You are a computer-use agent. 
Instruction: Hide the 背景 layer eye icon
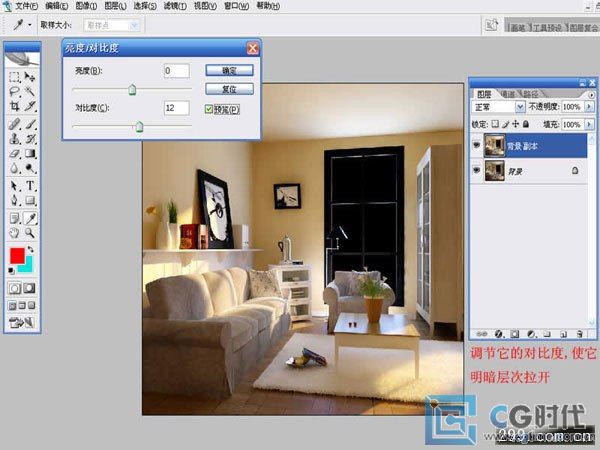tap(476, 170)
